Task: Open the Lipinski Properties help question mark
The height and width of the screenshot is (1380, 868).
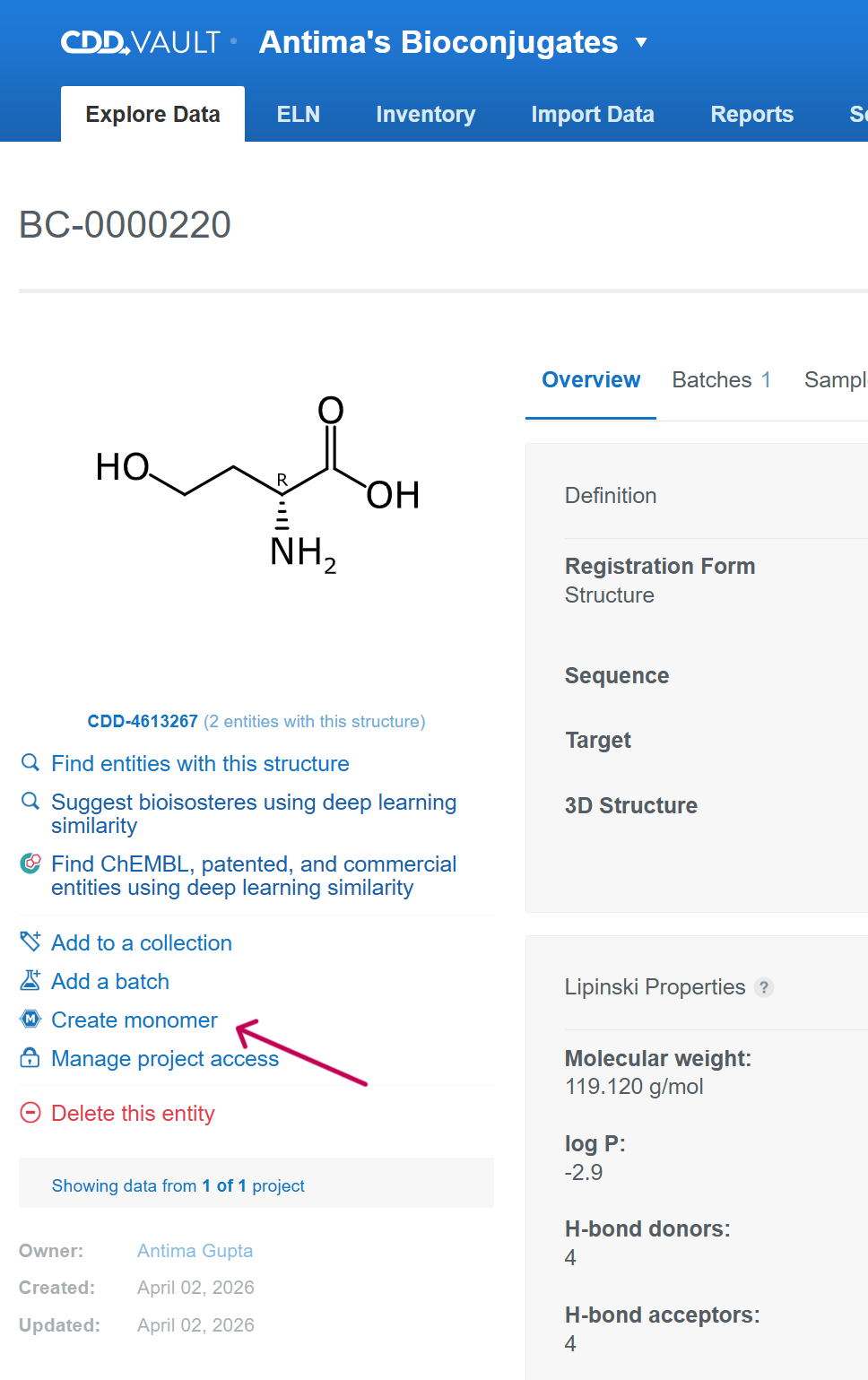Action: click(x=764, y=987)
